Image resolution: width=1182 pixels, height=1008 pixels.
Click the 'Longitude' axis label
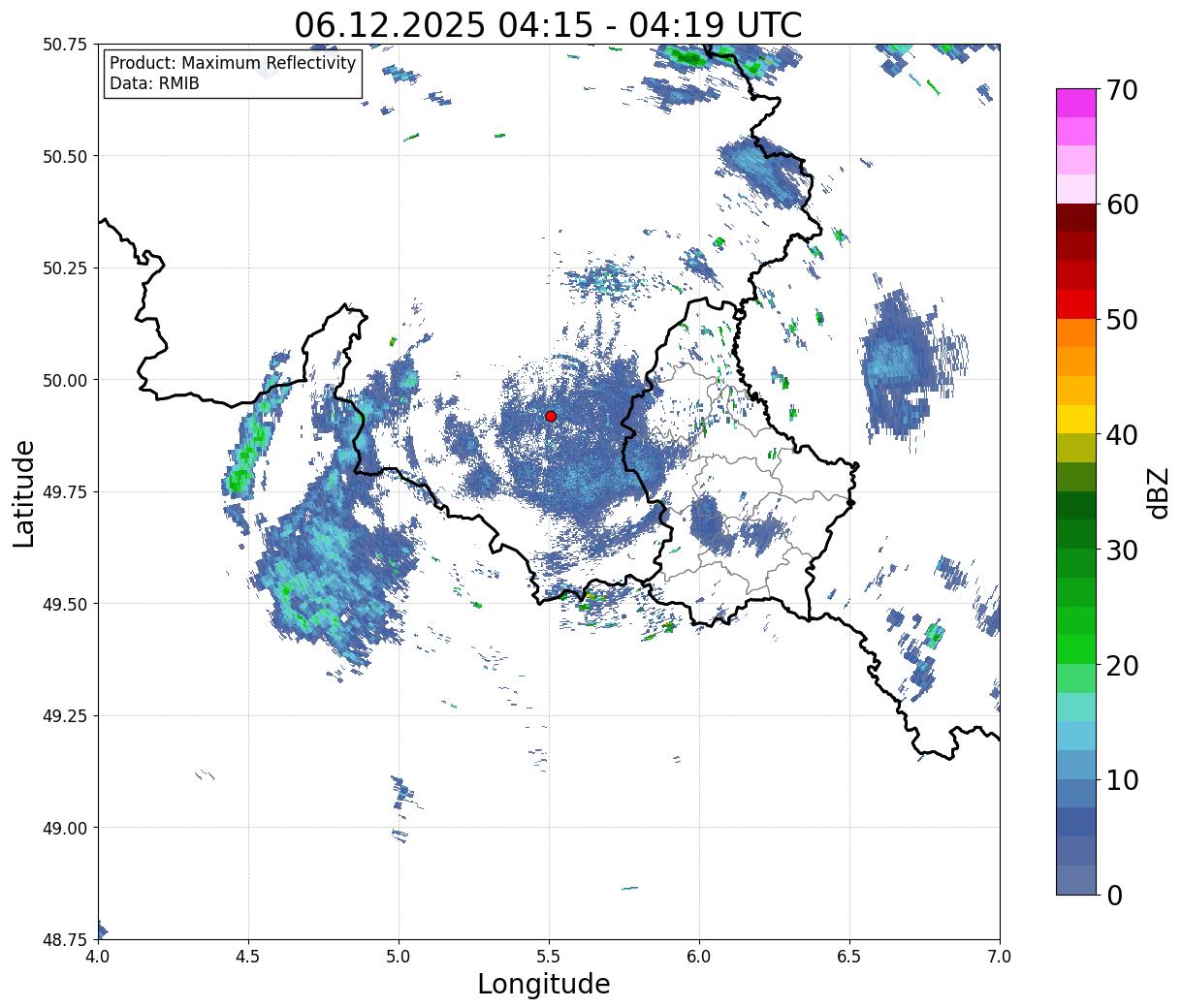544,984
